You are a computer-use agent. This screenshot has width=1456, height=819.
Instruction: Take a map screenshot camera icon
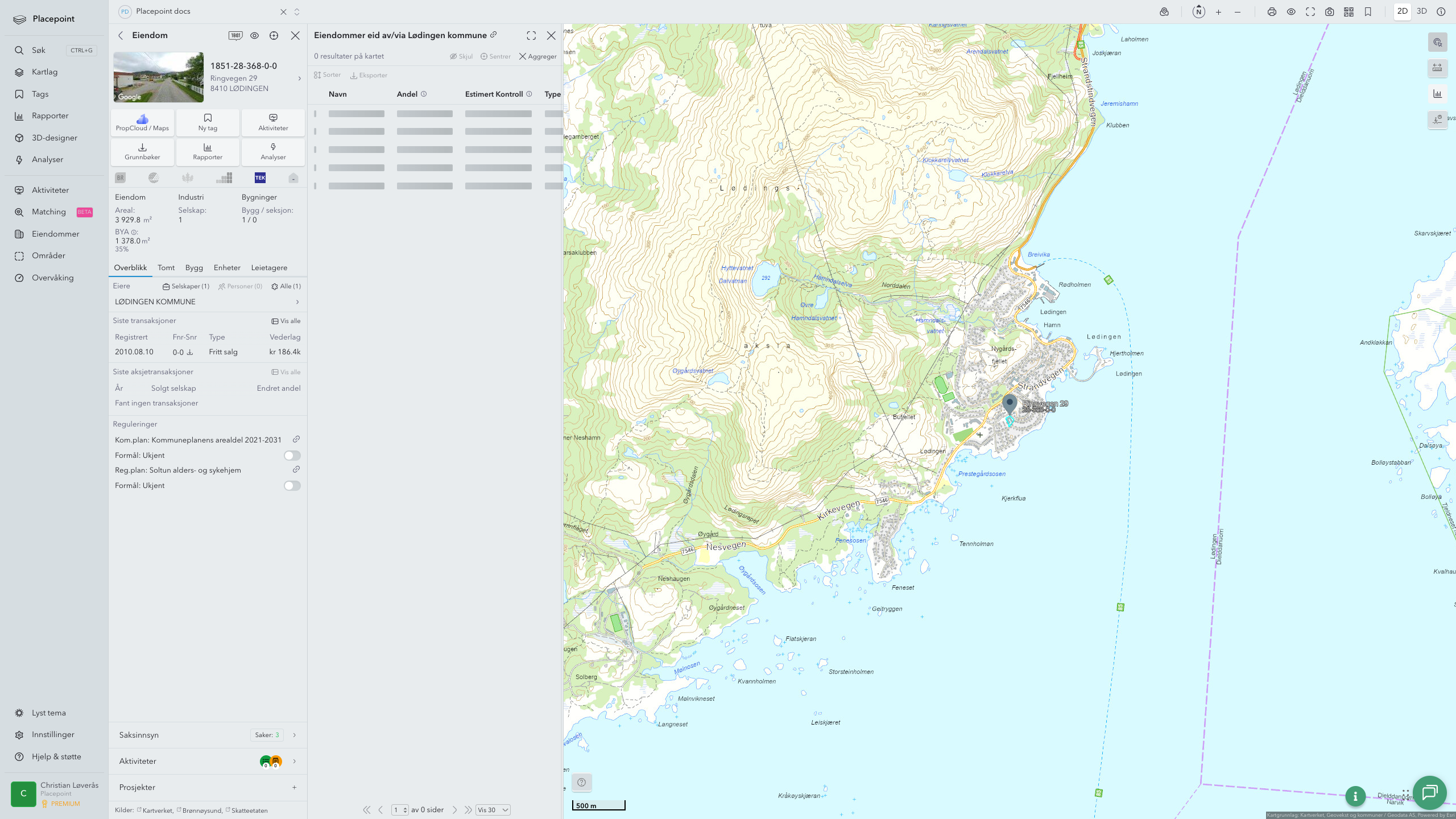click(x=1330, y=11)
